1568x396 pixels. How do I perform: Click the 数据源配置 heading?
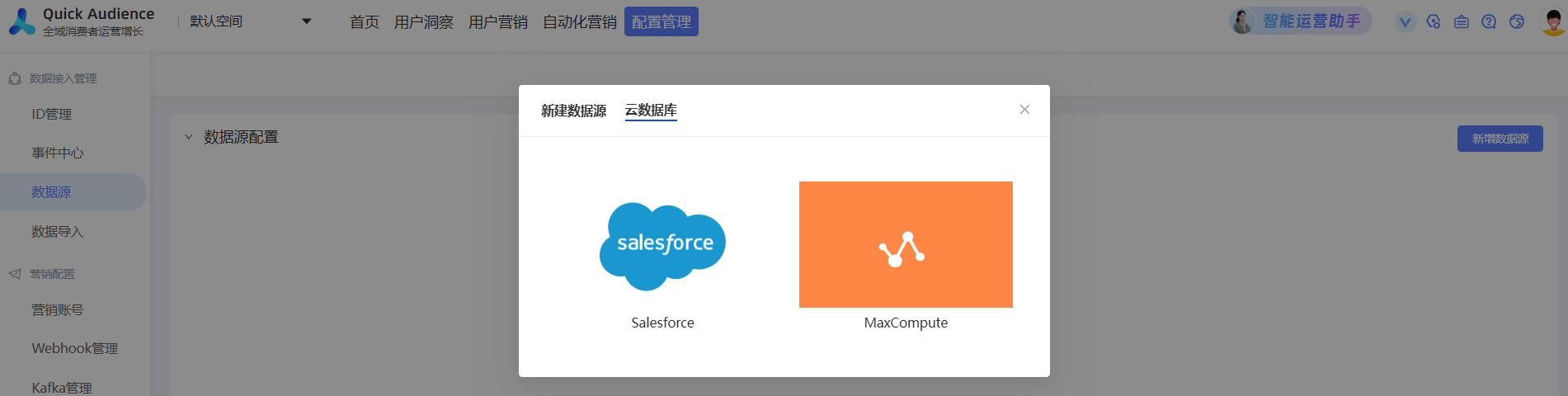241,137
